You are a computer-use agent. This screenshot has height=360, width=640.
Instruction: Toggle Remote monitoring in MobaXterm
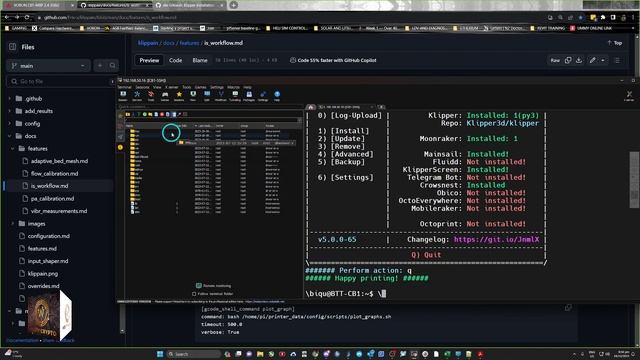(213, 286)
